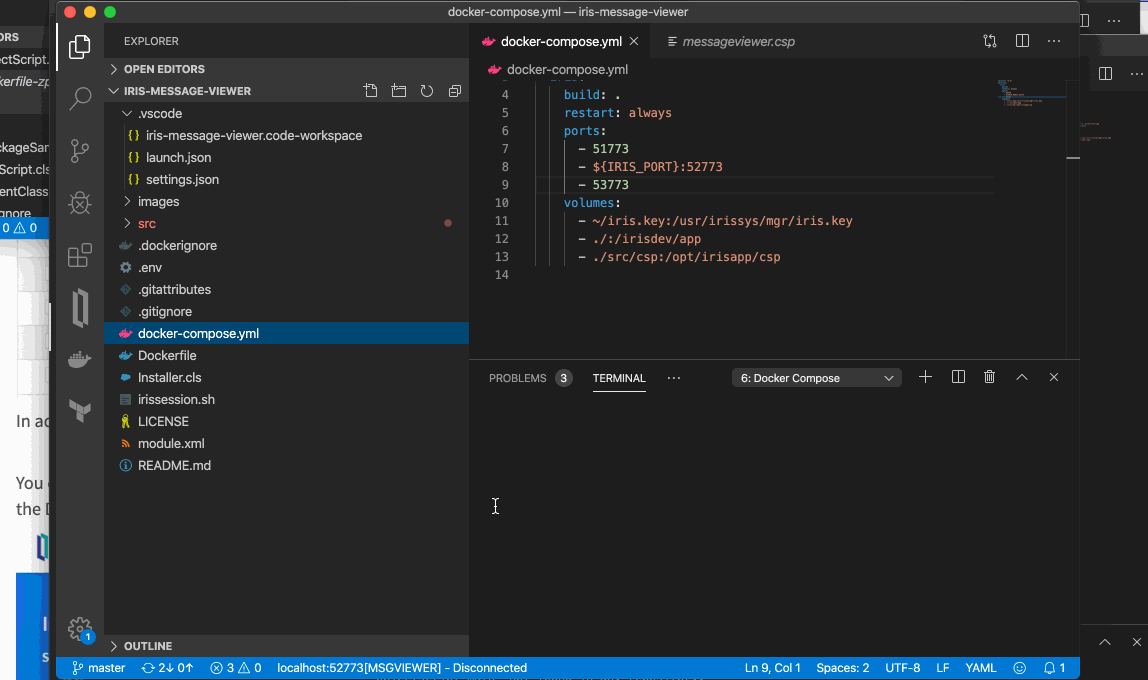Open the terminal selector 6: Docker Compose dropdown
Screen dimensions: 1148x680
816,378
